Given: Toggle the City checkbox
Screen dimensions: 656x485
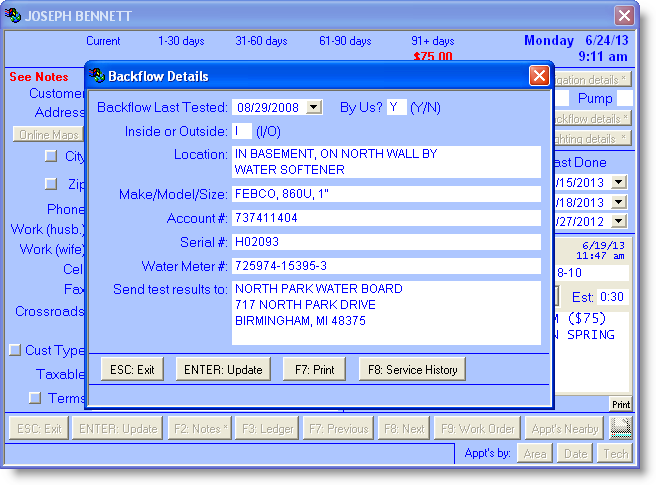Looking at the screenshot, I should pos(51,156).
